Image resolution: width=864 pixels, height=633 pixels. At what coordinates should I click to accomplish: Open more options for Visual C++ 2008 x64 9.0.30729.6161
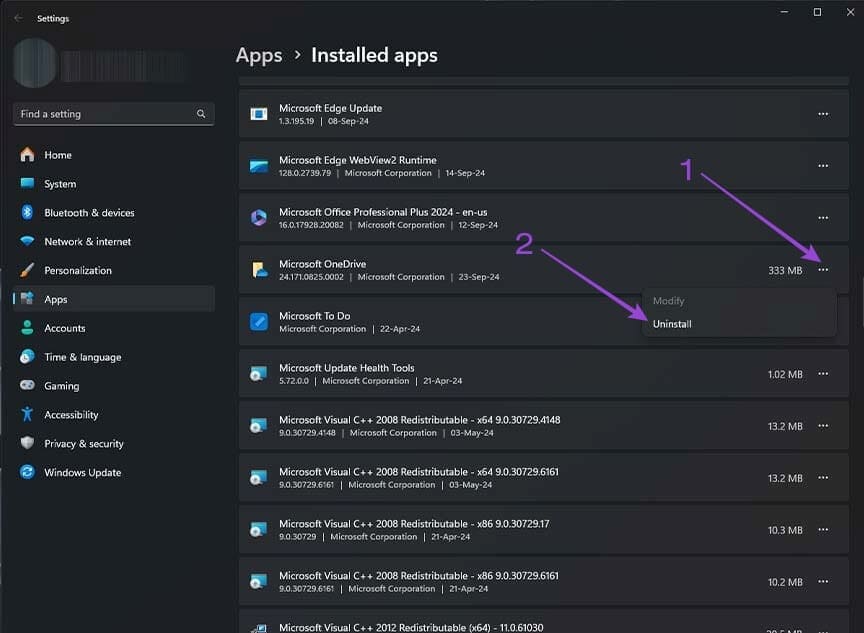click(823, 478)
